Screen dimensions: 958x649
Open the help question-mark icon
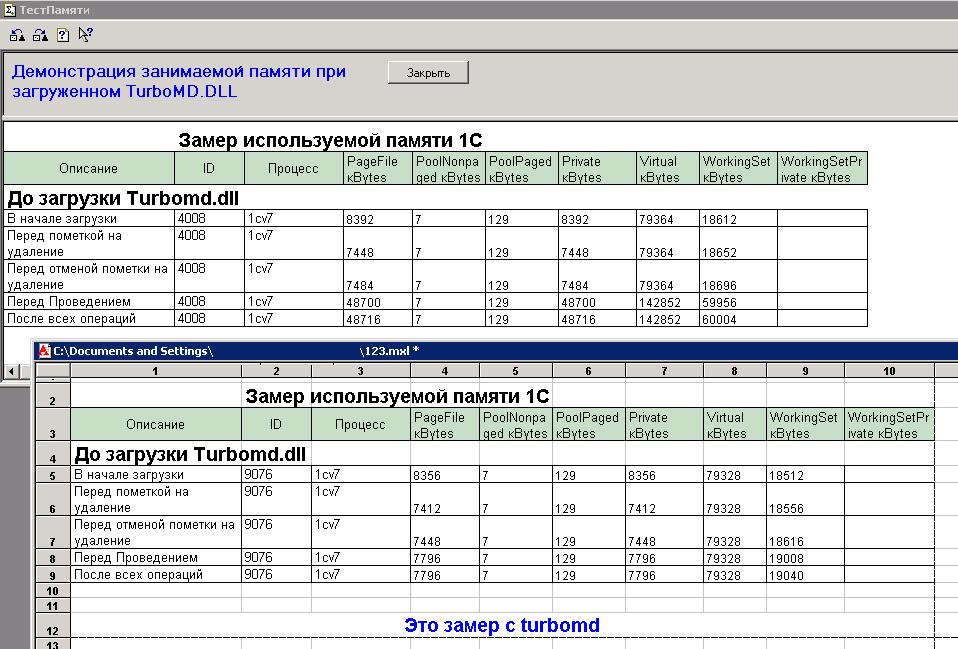[63, 35]
